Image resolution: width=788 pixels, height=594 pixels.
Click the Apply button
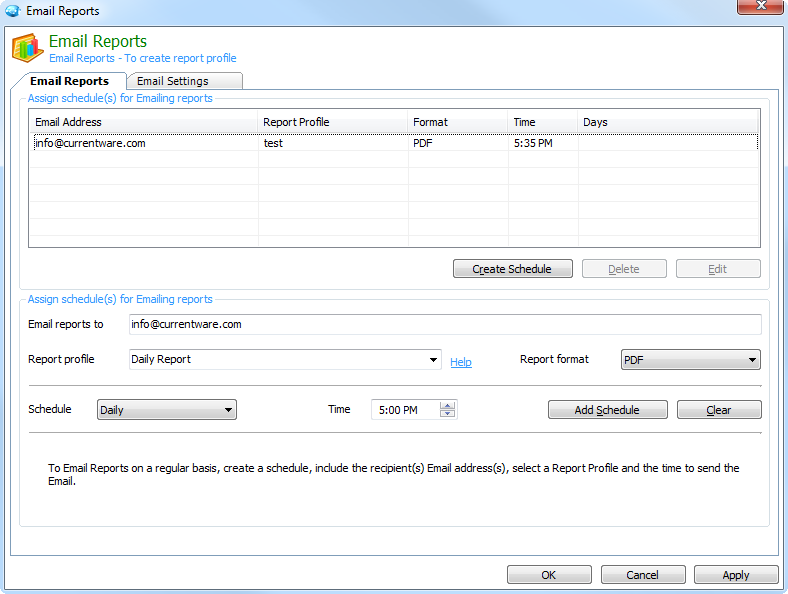tap(736, 574)
